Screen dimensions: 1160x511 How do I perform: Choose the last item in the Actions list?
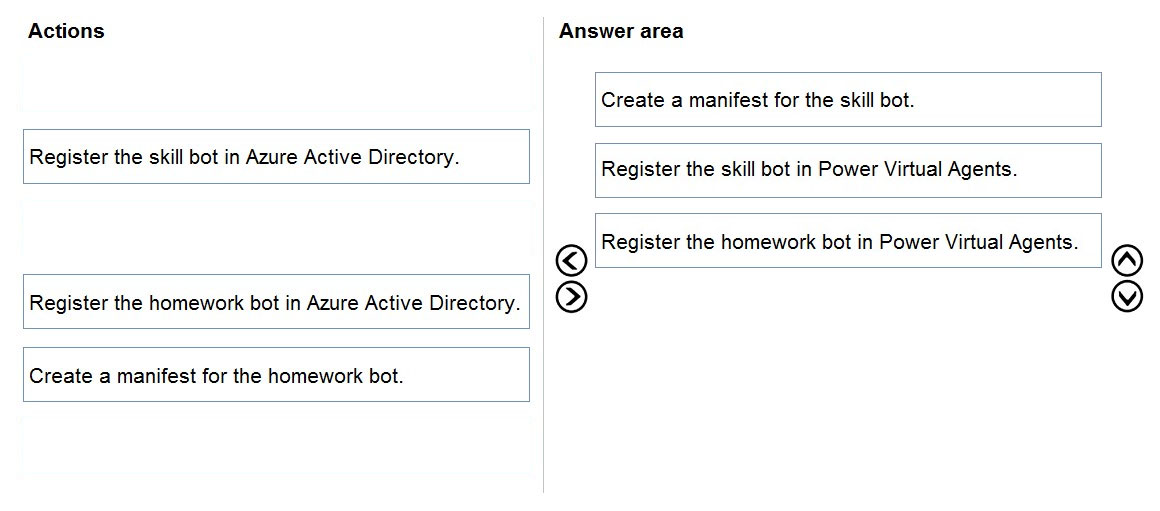click(x=276, y=375)
